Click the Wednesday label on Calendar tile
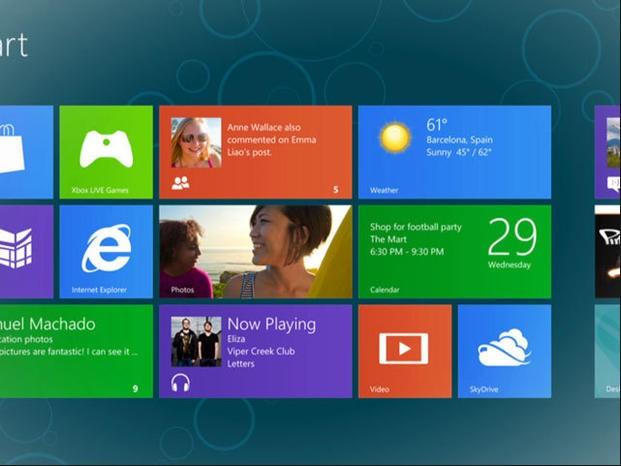 (509, 265)
